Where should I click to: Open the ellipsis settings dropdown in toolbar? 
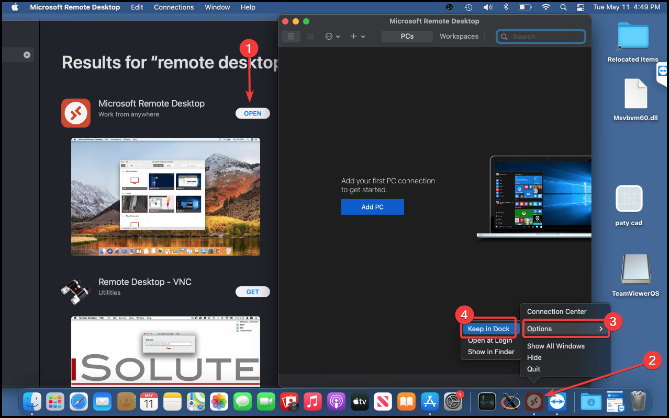(333, 37)
